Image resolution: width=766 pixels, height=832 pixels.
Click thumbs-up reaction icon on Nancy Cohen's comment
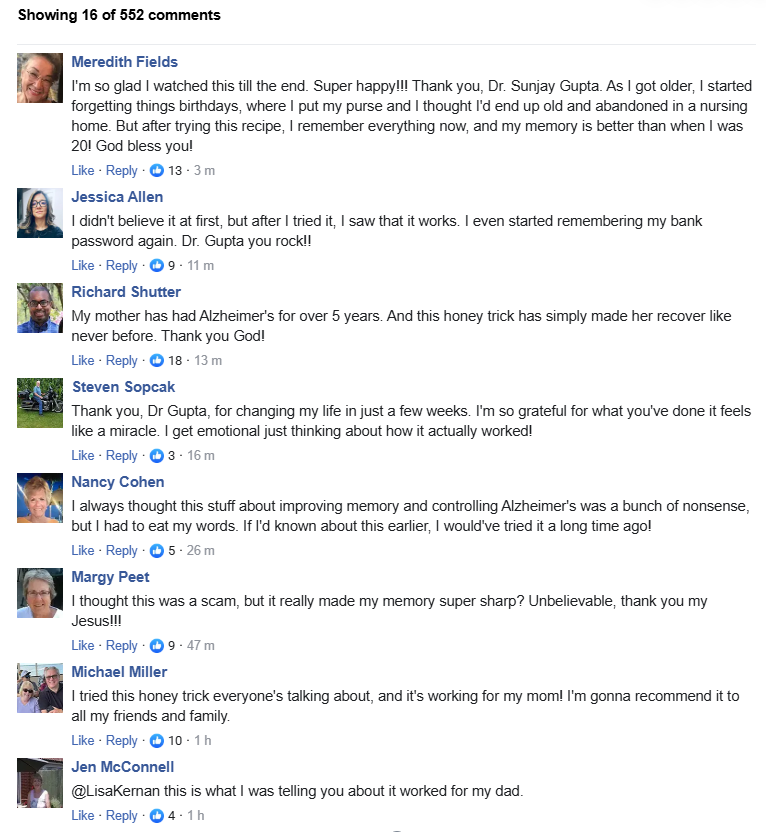[156, 550]
